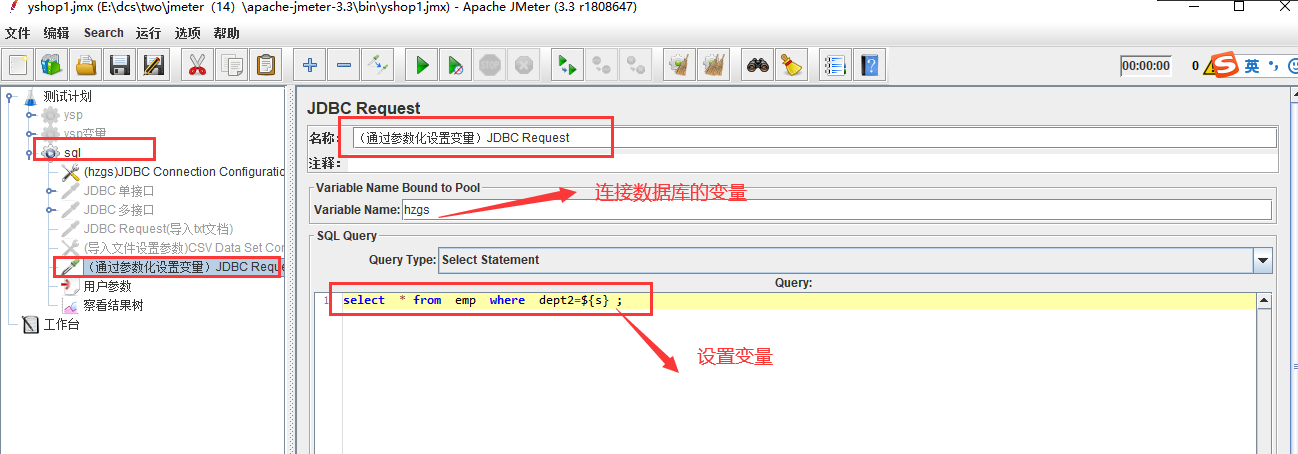
Task: Collapse the 测试计划 tree handle
Action: point(10,97)
